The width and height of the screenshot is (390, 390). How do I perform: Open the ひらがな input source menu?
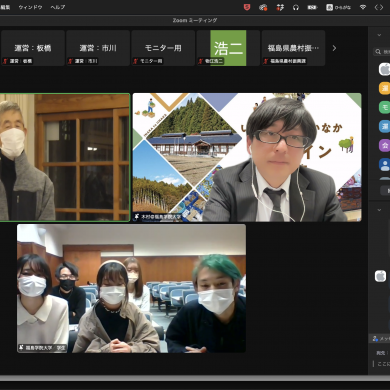pos(338,7)
